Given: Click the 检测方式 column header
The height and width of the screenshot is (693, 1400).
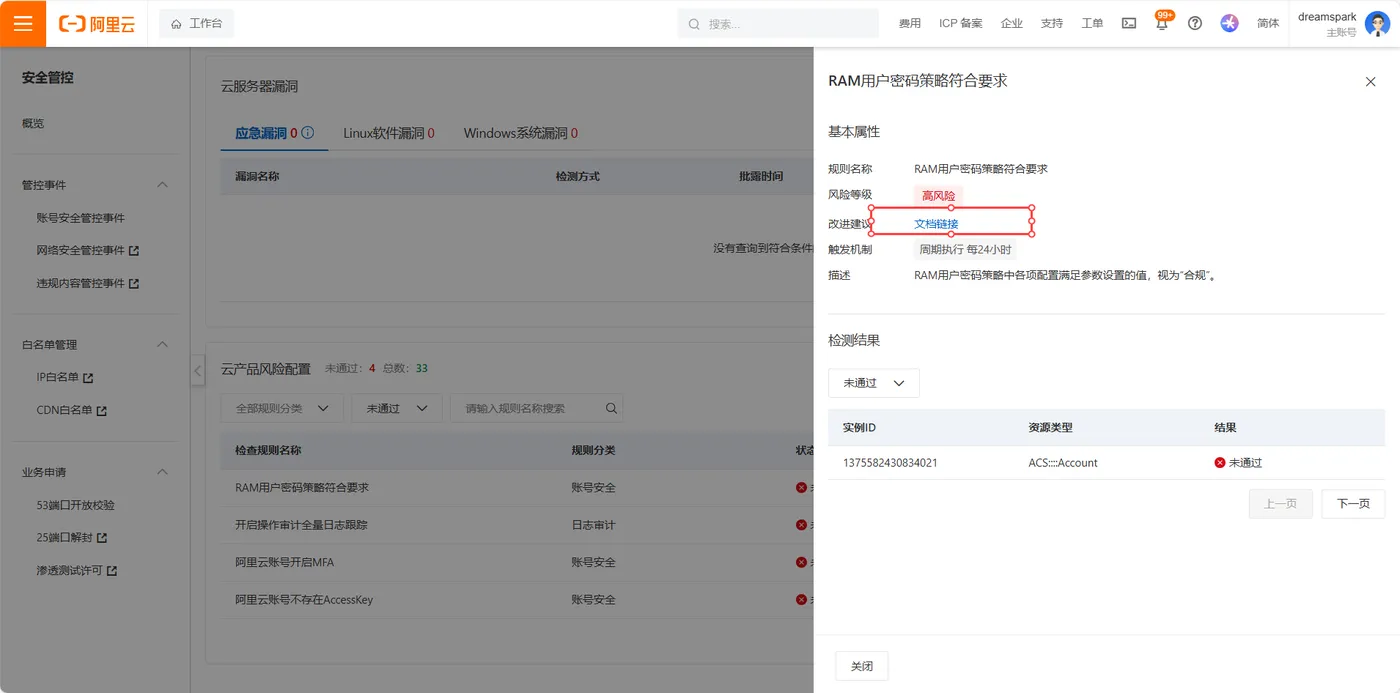Looking at the screenshot, I should pos(578,176).
